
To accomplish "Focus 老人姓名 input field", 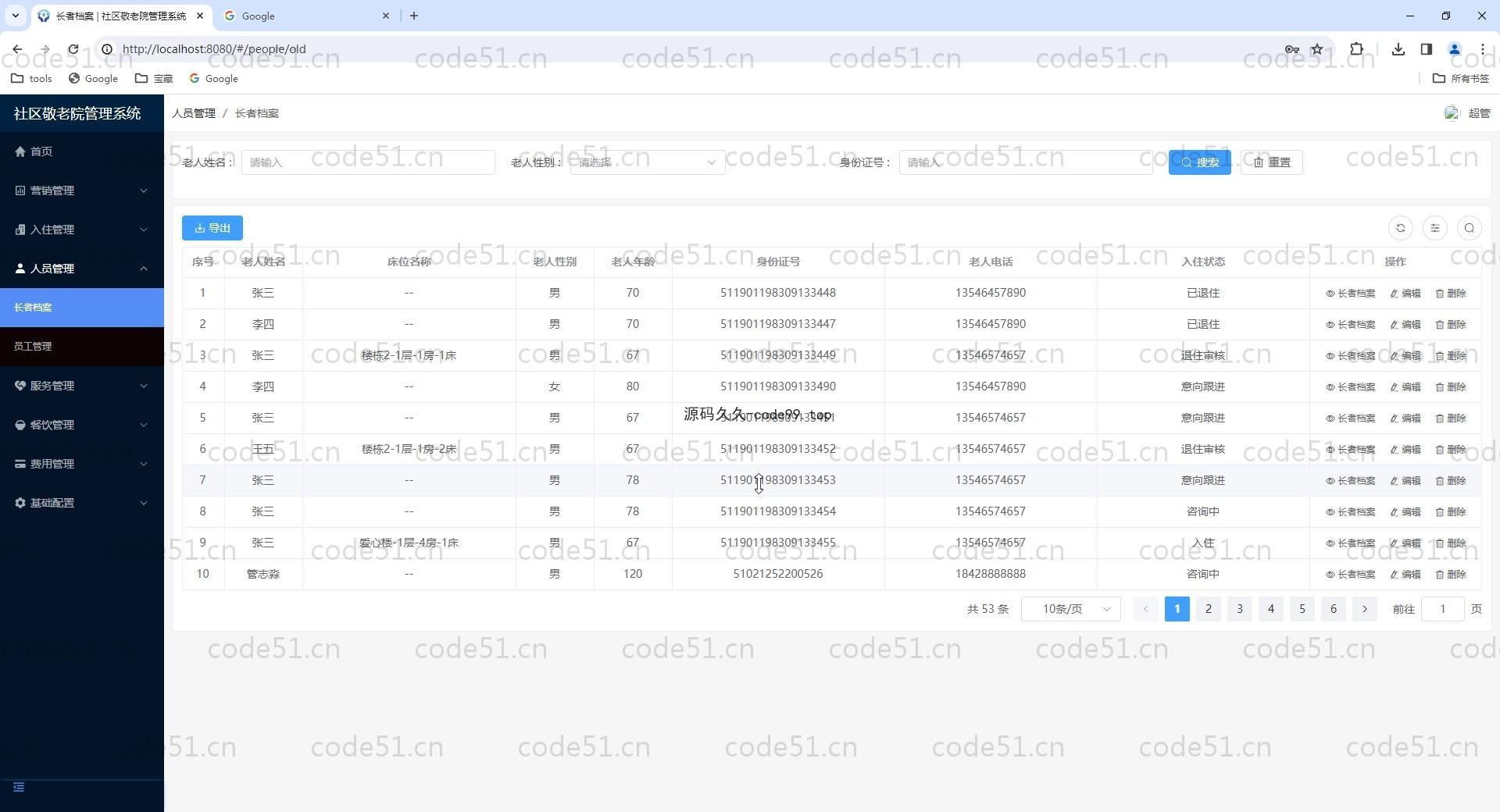I will [x=368, y=162].
